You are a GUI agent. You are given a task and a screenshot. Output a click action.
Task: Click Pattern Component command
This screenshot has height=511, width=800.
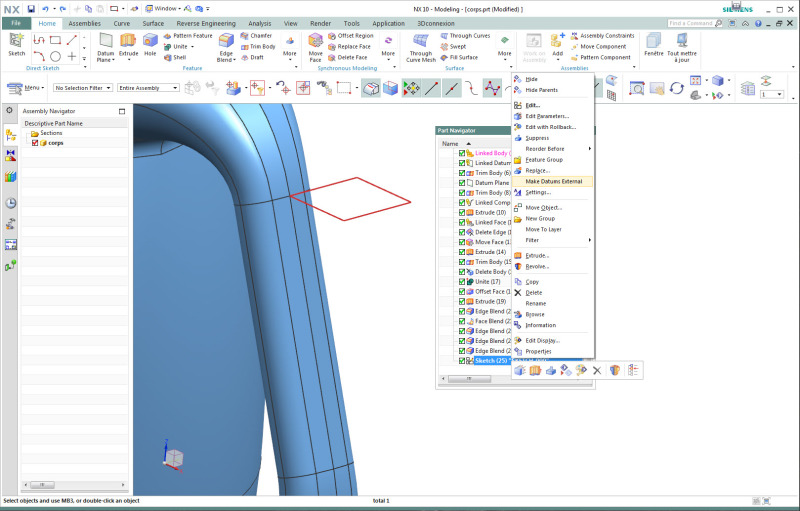(x=601, y=57)
